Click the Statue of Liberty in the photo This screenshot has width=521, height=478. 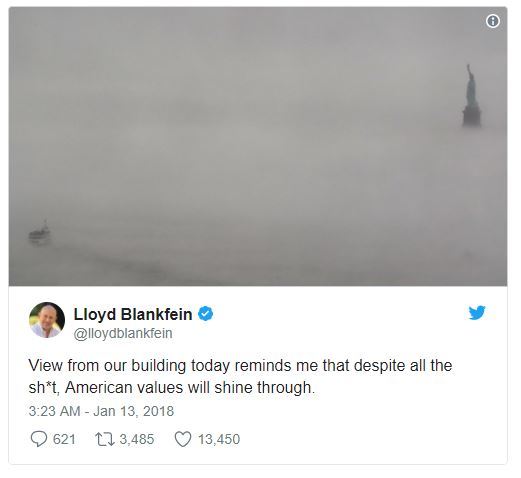(x=471, y=95)
